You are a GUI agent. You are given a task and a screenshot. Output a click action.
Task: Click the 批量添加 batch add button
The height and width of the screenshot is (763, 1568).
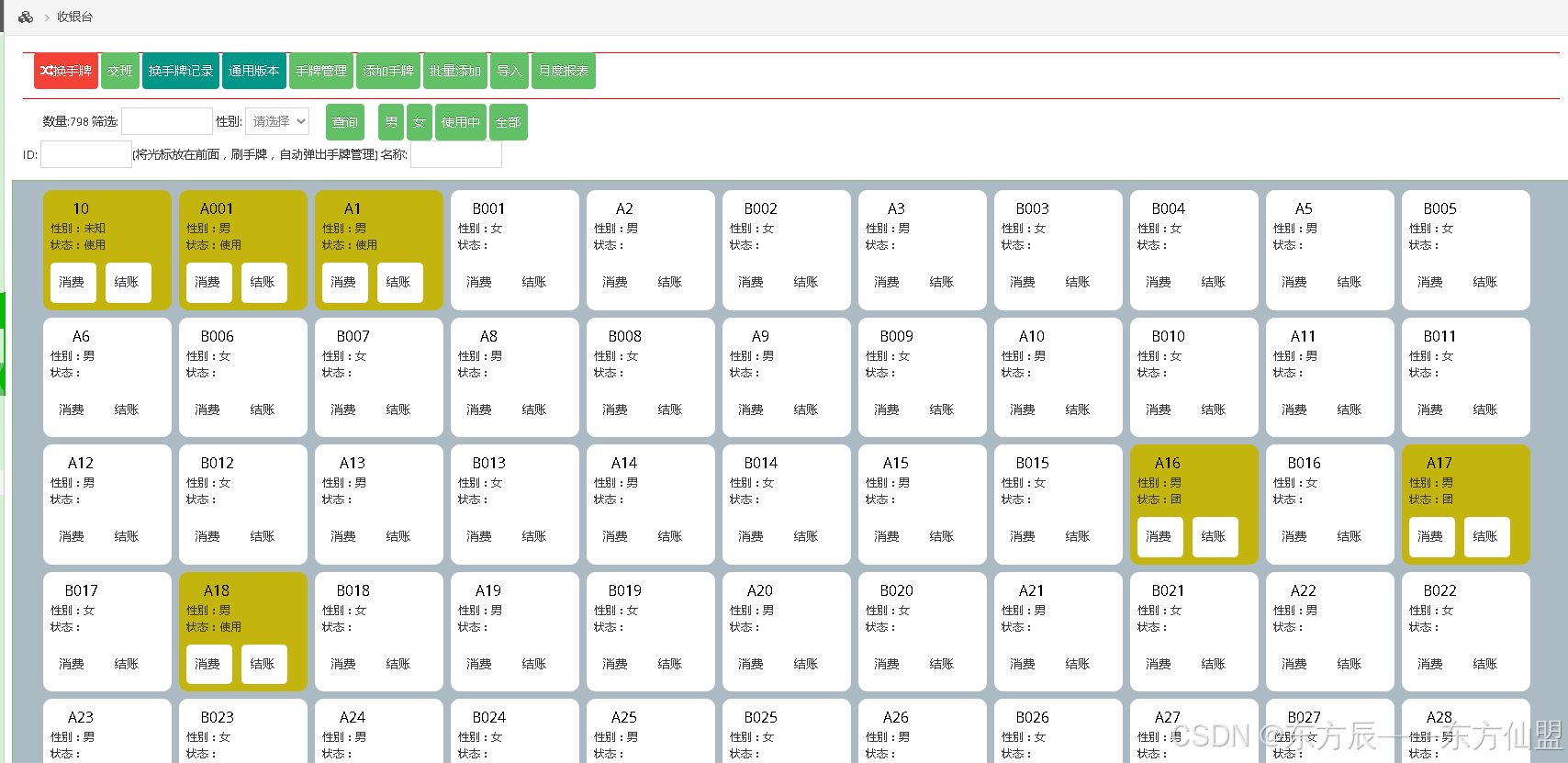[455, 71]
